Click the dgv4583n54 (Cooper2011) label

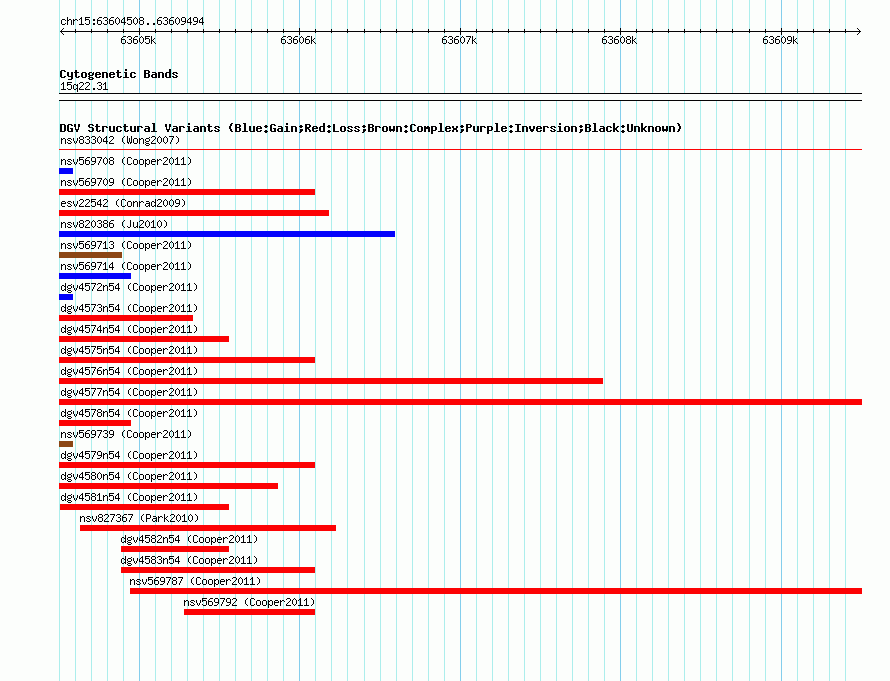click(x=189, y=560)
